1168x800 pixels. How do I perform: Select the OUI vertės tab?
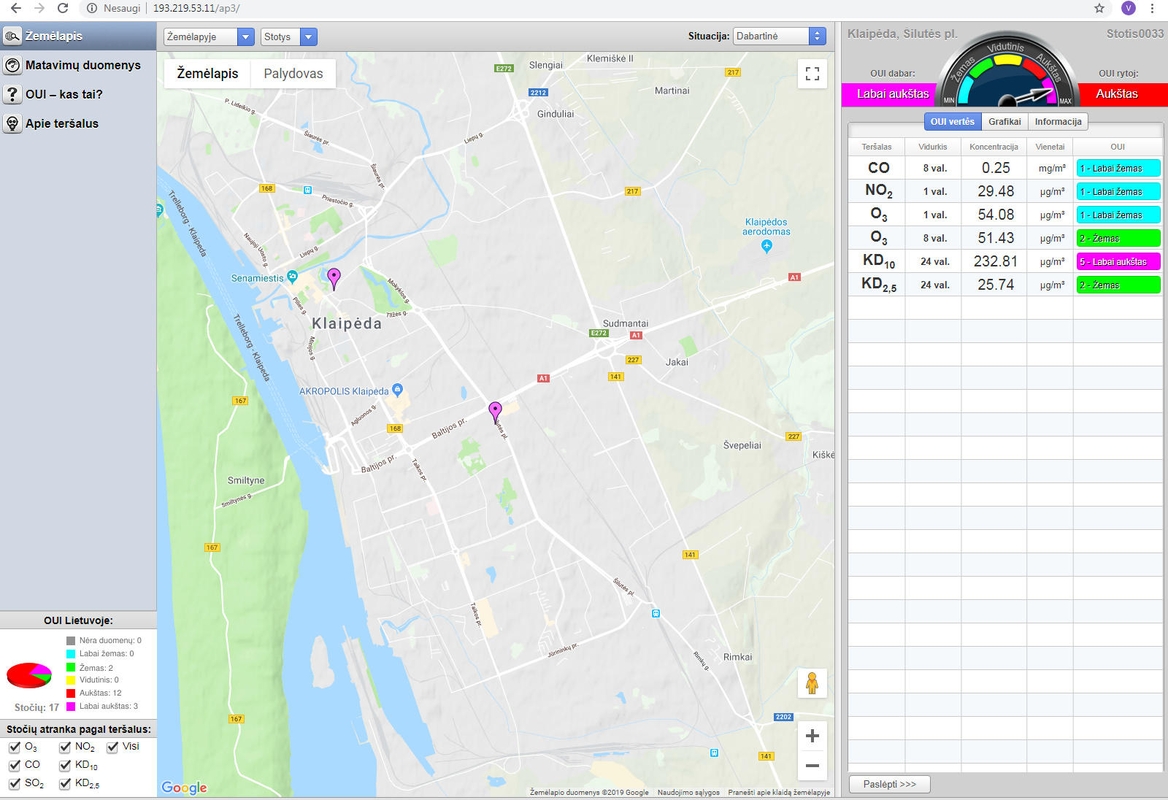(x=952, y=121)
